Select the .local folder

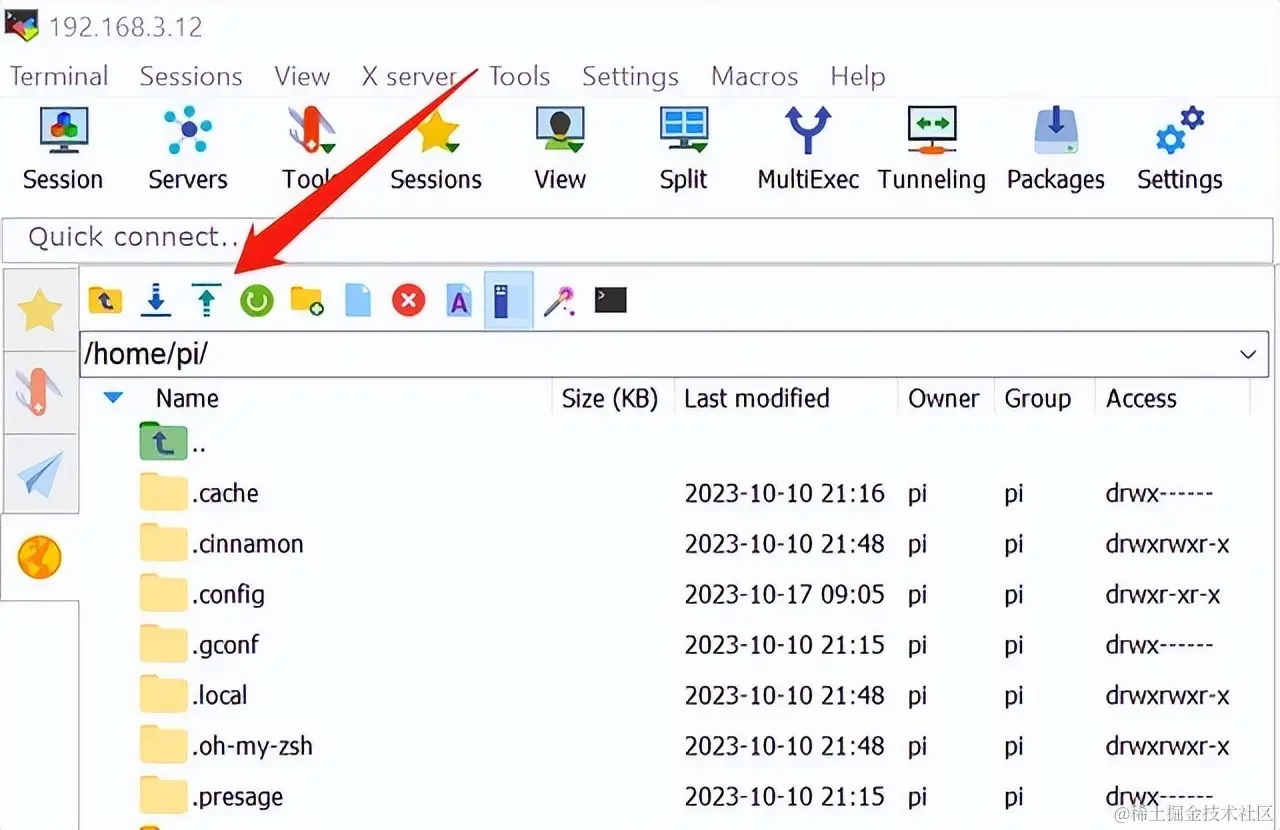[x=193, y=695]
